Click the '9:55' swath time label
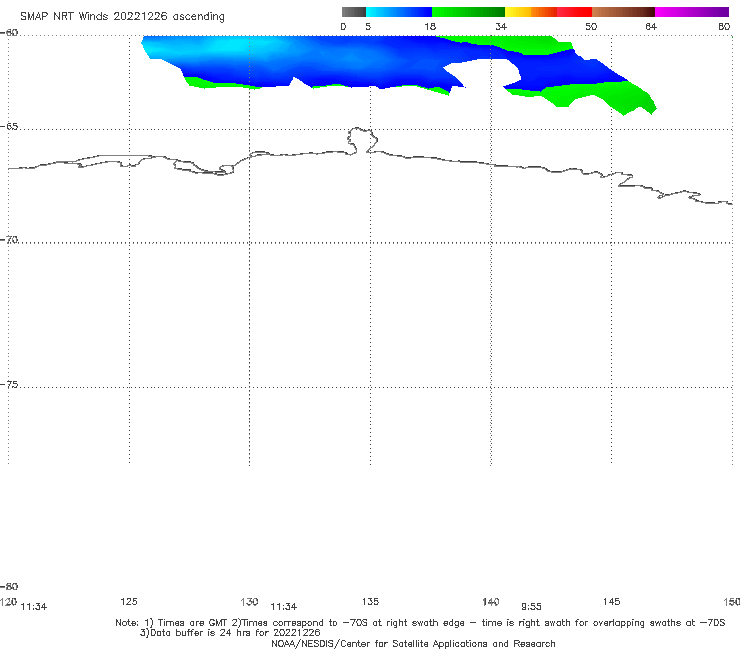The image size is (740, 650). [531, 607]
